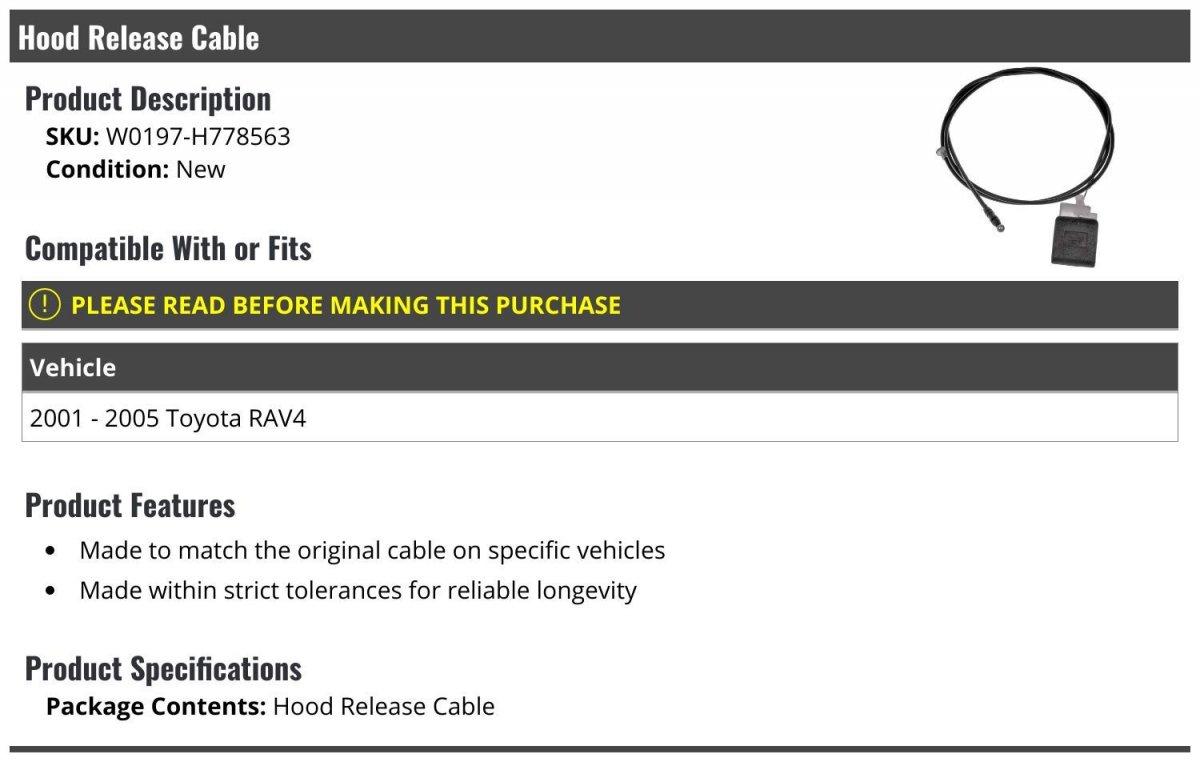
Task: Click the first bullet about matching original cable
Action: click(372, 550)
